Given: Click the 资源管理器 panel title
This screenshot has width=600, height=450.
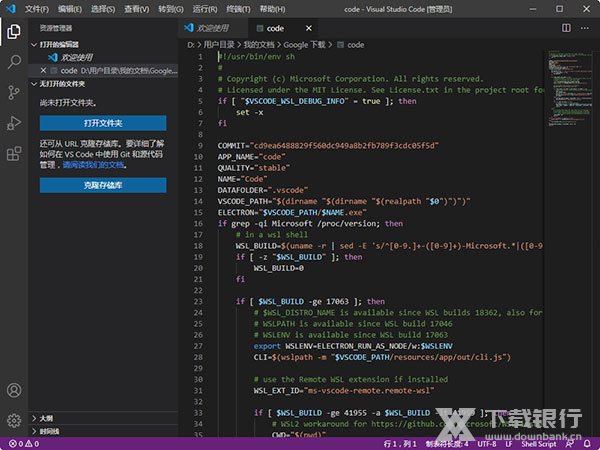Looking at the screenshot, I should coord(56,28).
